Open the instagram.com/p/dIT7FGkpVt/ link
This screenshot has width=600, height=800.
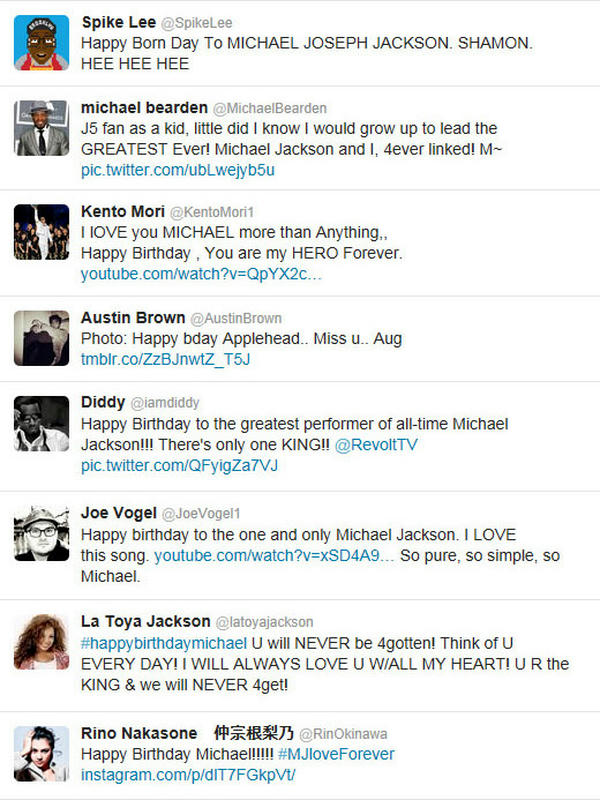click(x=189, y=774)
